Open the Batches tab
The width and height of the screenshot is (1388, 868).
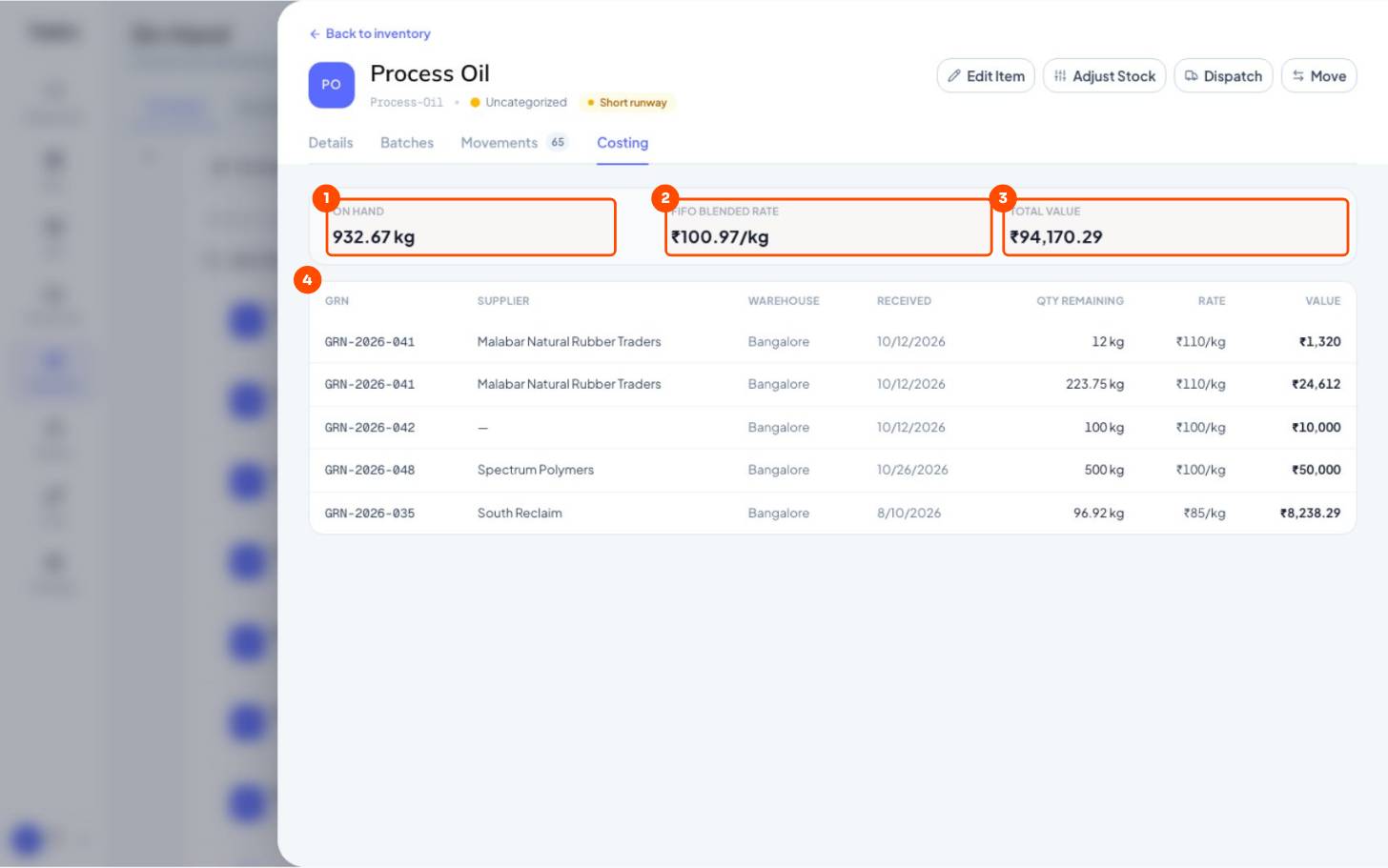[407, 143]
